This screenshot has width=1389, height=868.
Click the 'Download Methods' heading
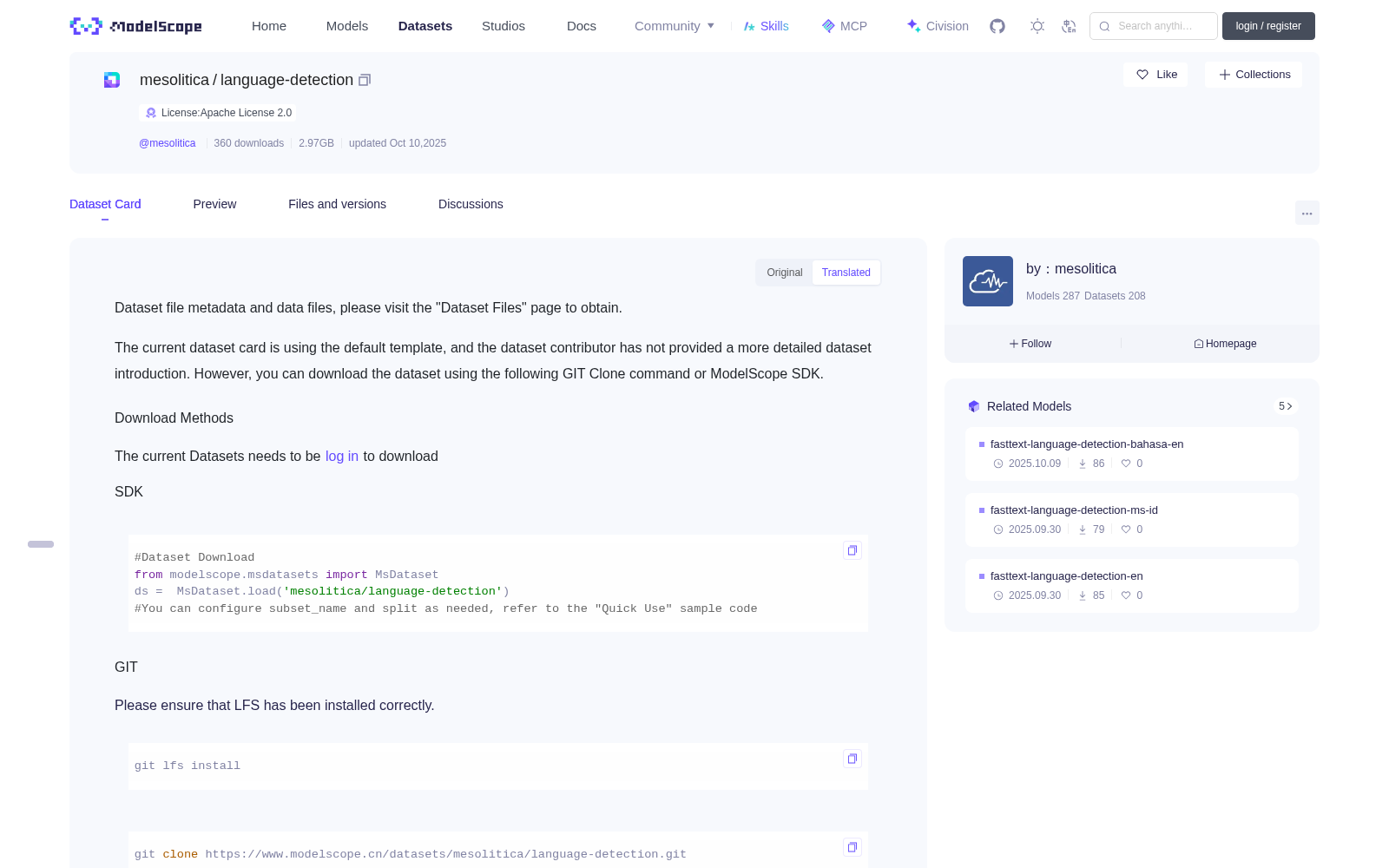[174, 418]
